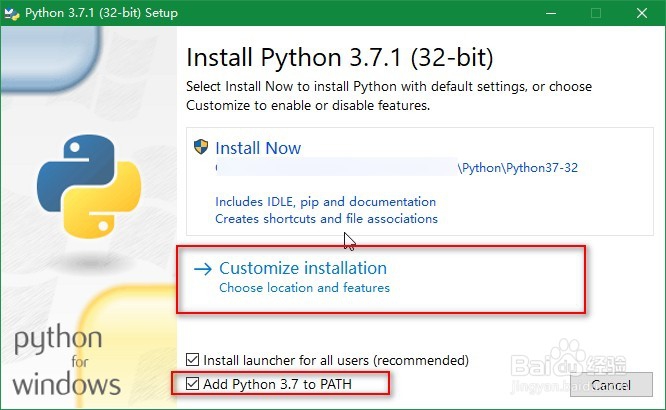The width and height of the screenshot is (666, 410).
Task: Uncheck the Install launcher for all users checkbox
Action: 193,360
